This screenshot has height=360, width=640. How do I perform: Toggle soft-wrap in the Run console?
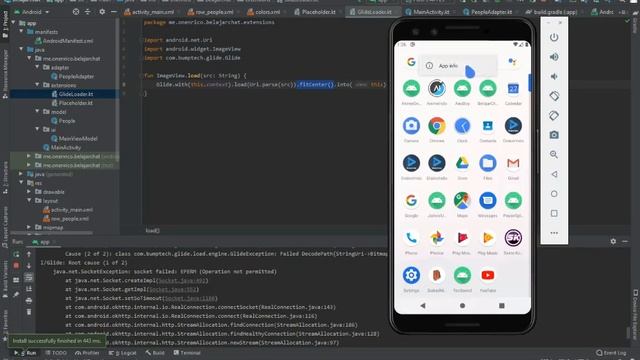pos(29,278)
